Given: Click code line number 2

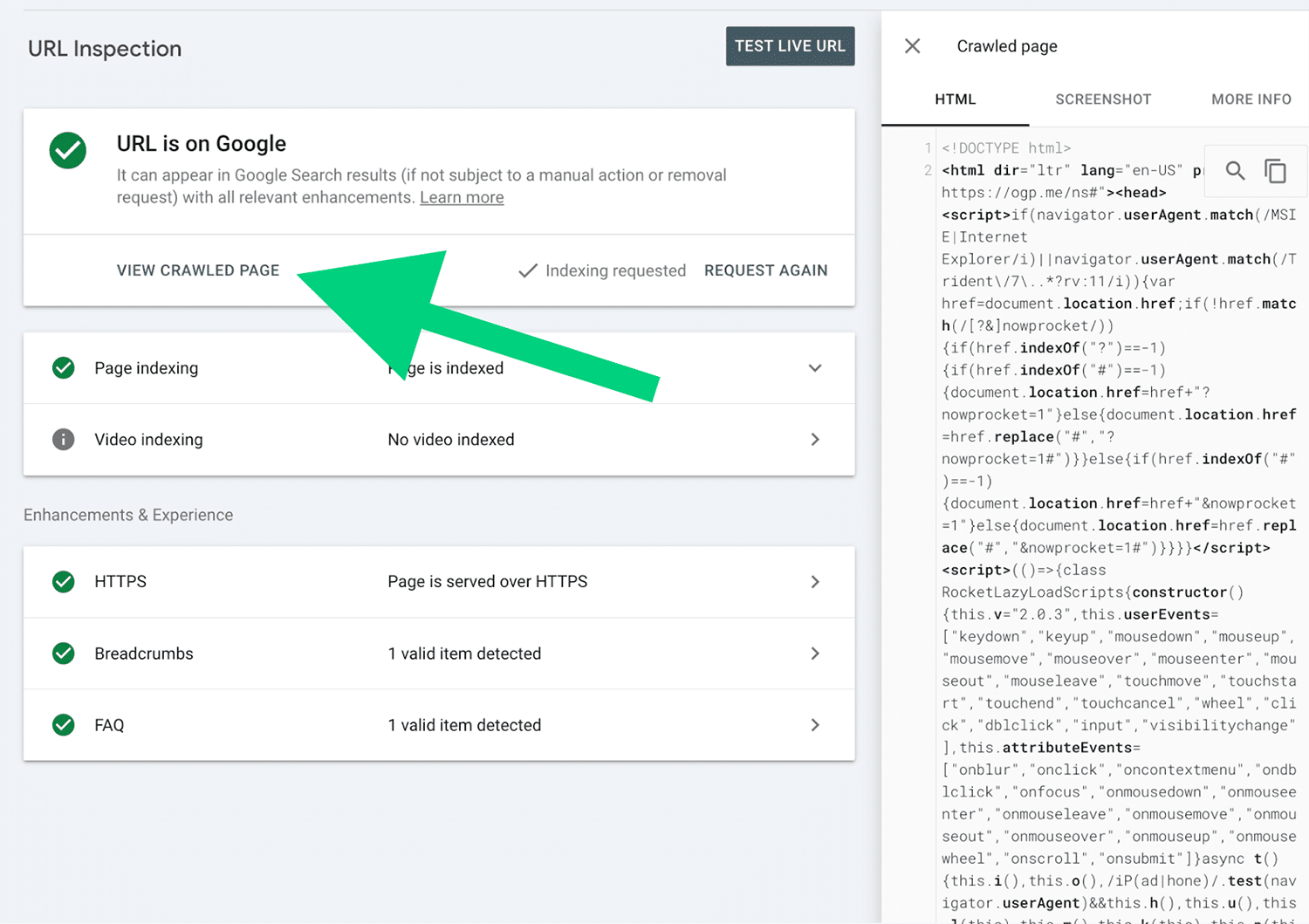Looking at the screenshot, I should tap(928, 170).
